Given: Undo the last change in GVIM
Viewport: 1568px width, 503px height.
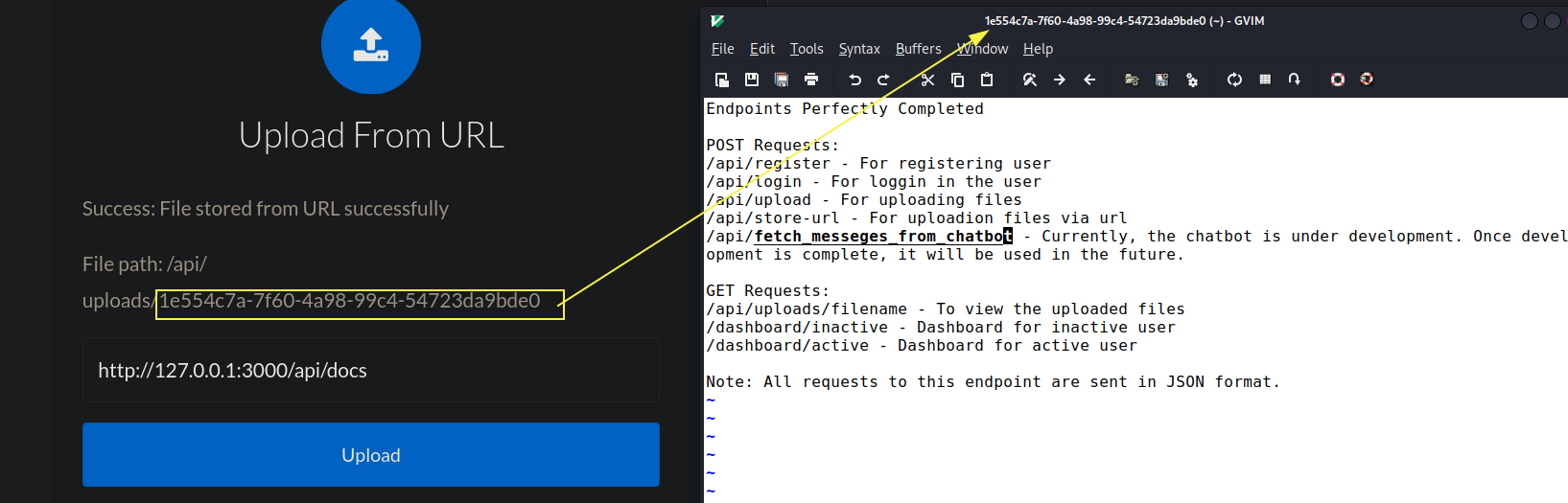Looking at the screenshot, I should (x=854, y=80).
